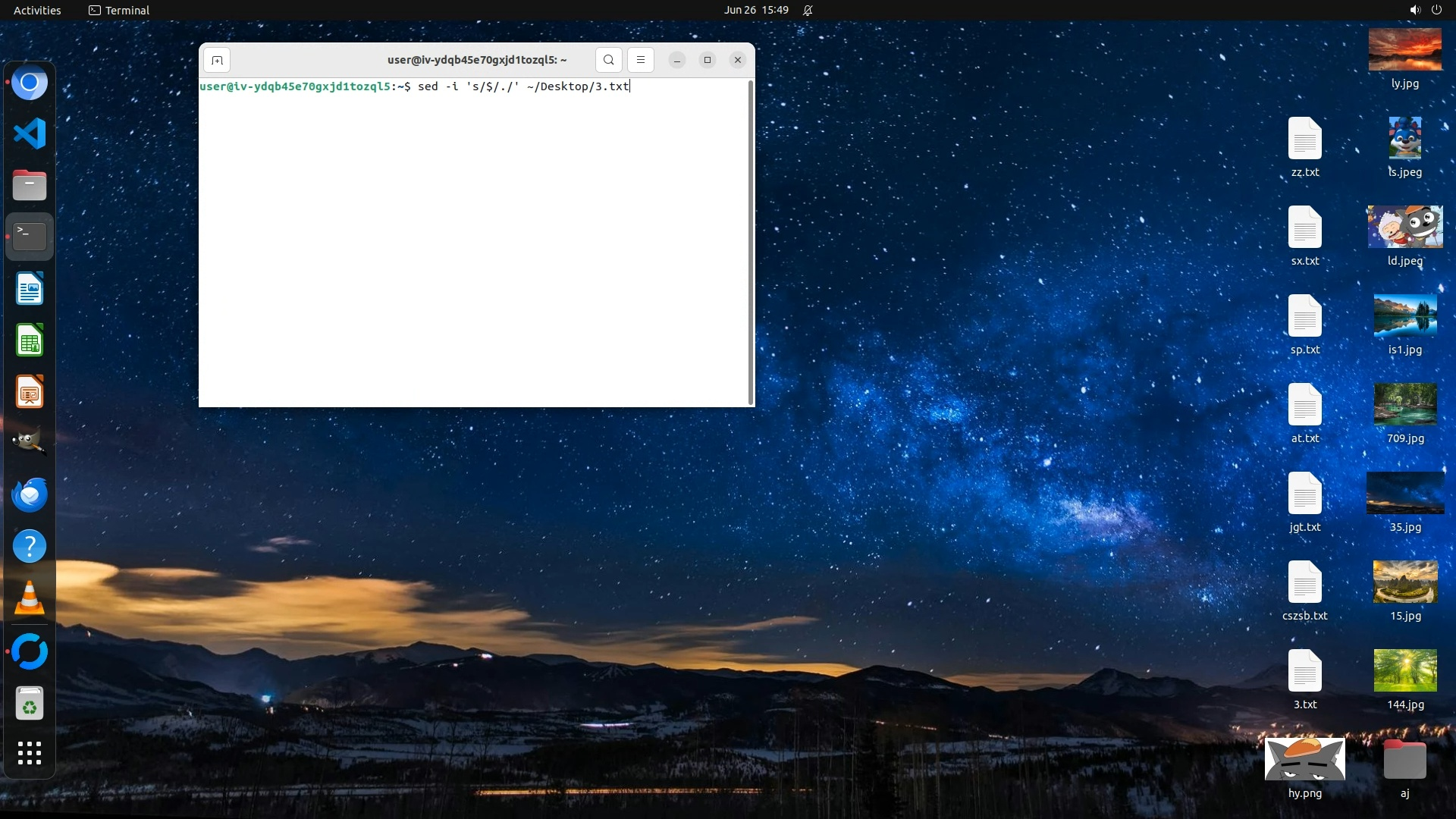
Task: Open the Terminal app menu in top bar
Action: point(119,10)
